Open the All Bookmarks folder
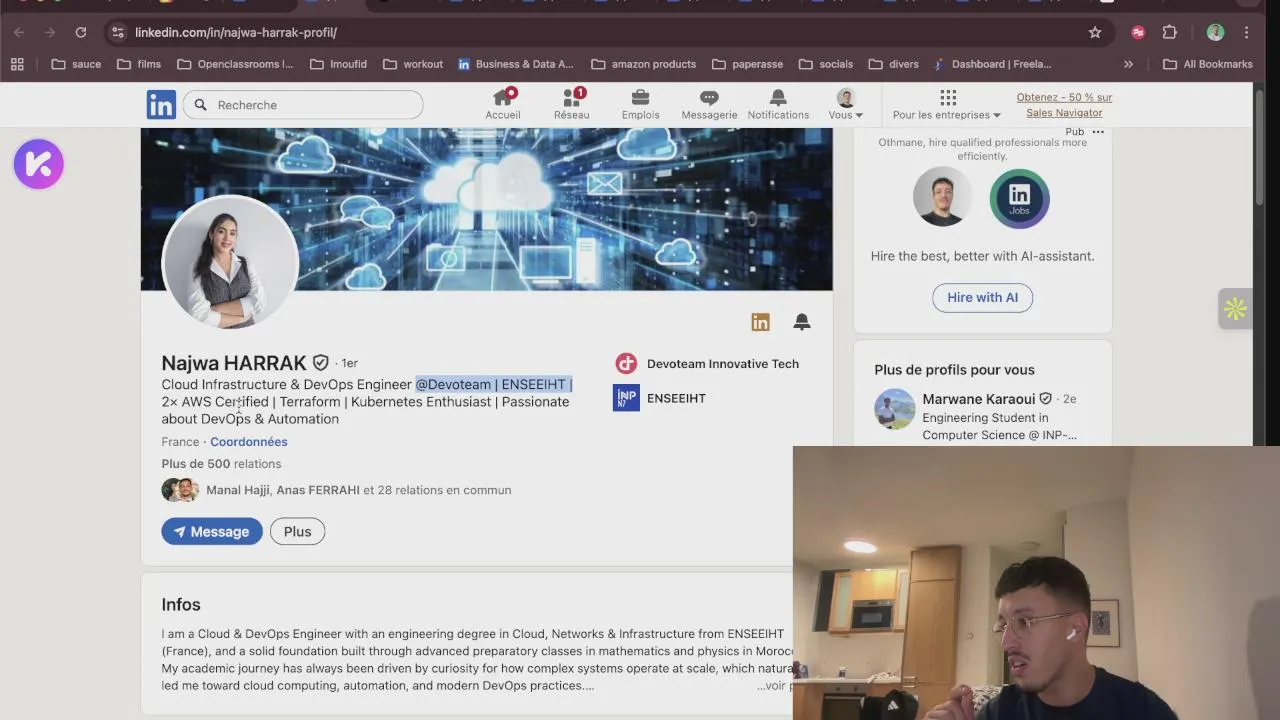Viewport: 1280px width, 720px height. click(1208, 64)
